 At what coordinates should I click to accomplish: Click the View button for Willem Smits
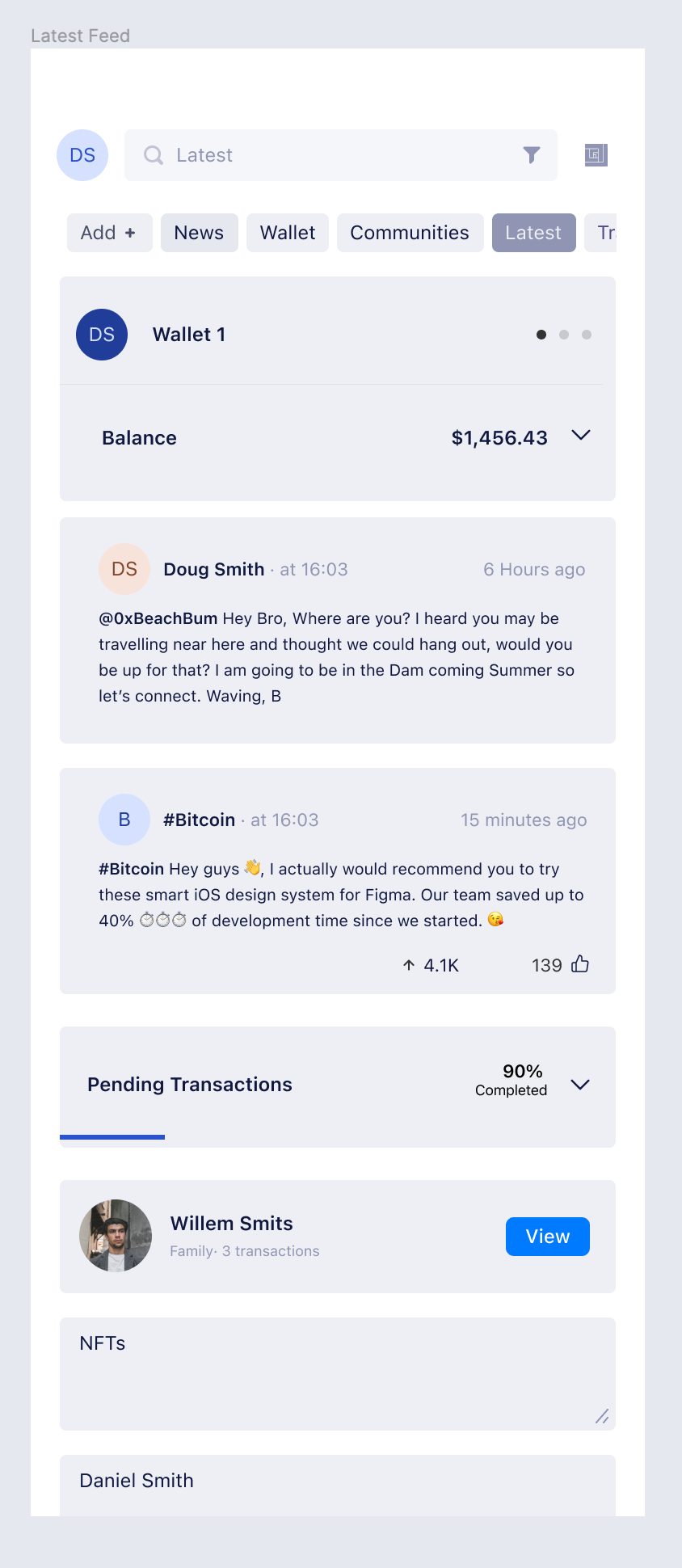tap(548, 1237)
